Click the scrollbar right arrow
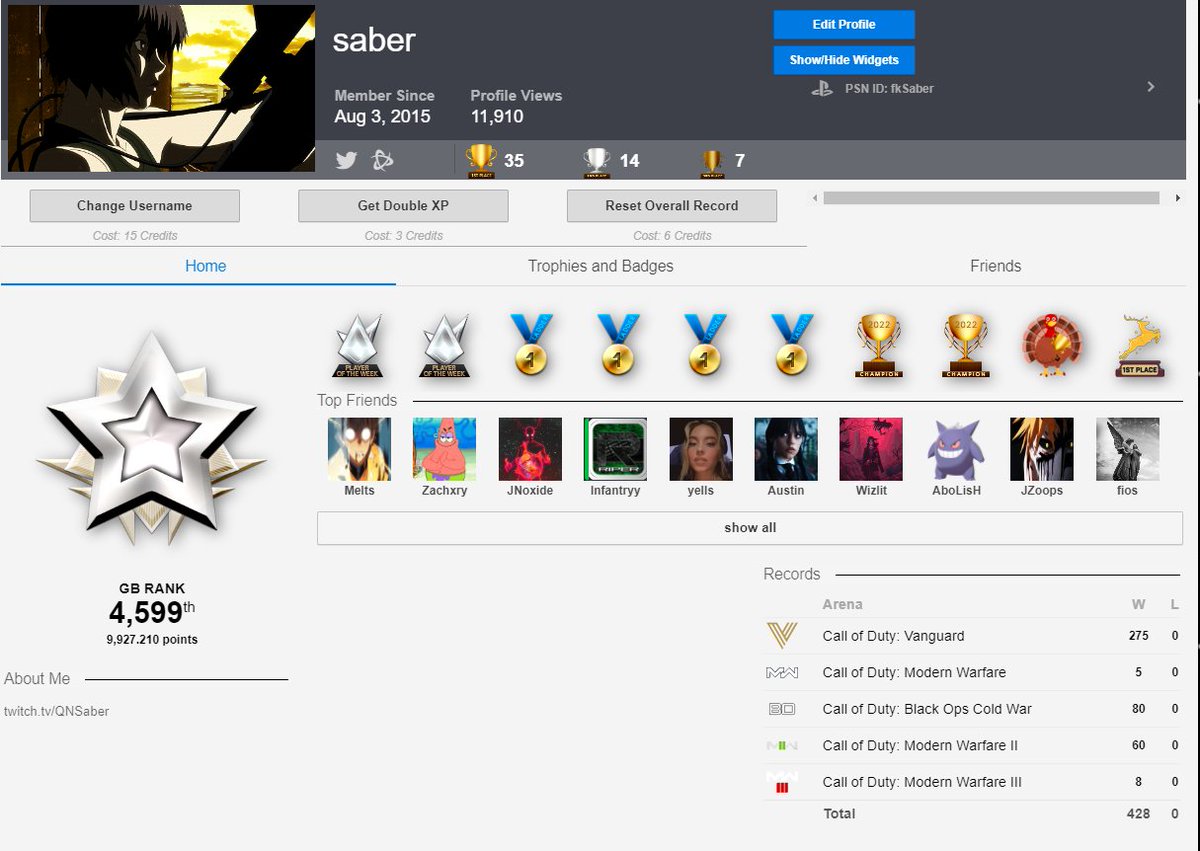 tap(1177, 198)
